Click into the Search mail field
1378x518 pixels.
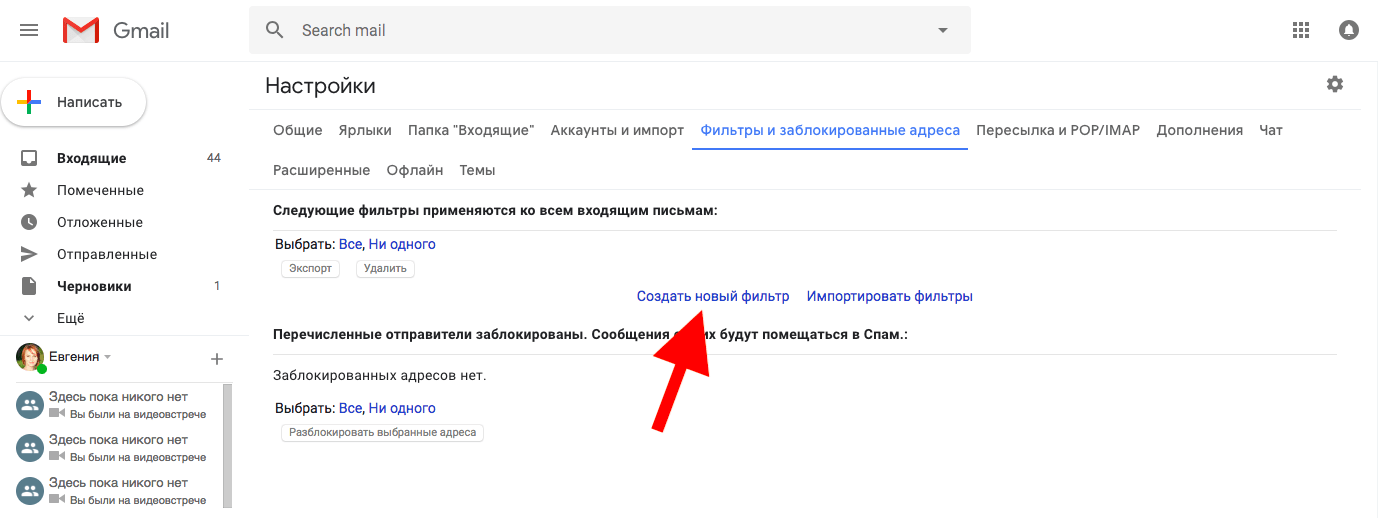click(600, 30)
